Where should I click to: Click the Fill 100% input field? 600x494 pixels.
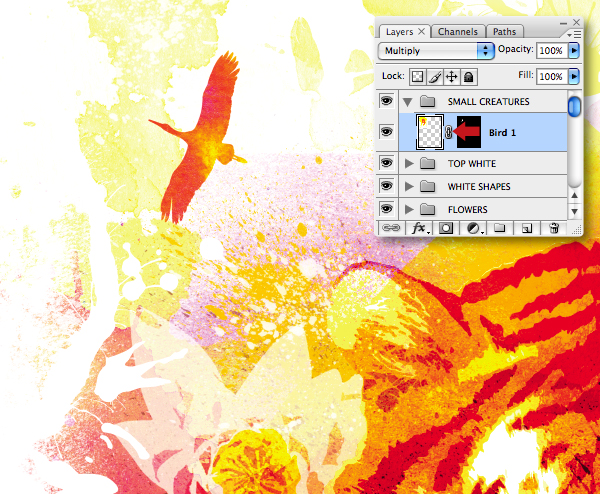click(551, 76)
